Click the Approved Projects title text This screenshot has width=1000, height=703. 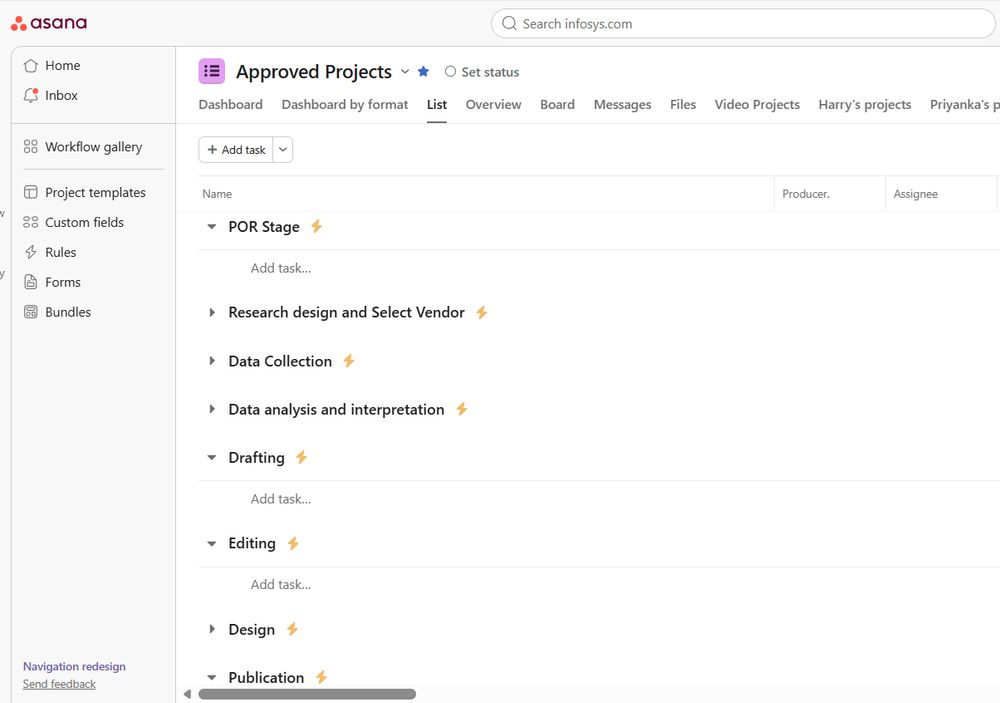pyautogui.click(x=314, y=71)
